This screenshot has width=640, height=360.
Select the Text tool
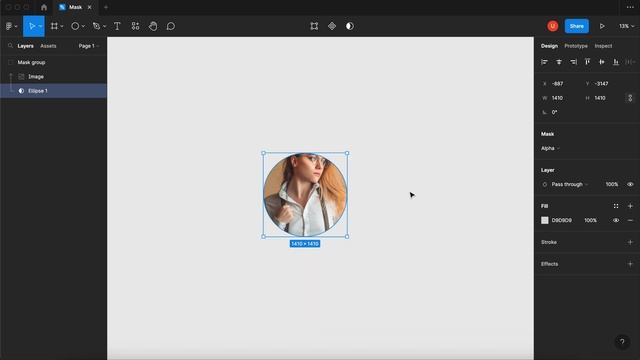[x=117, y=26]
